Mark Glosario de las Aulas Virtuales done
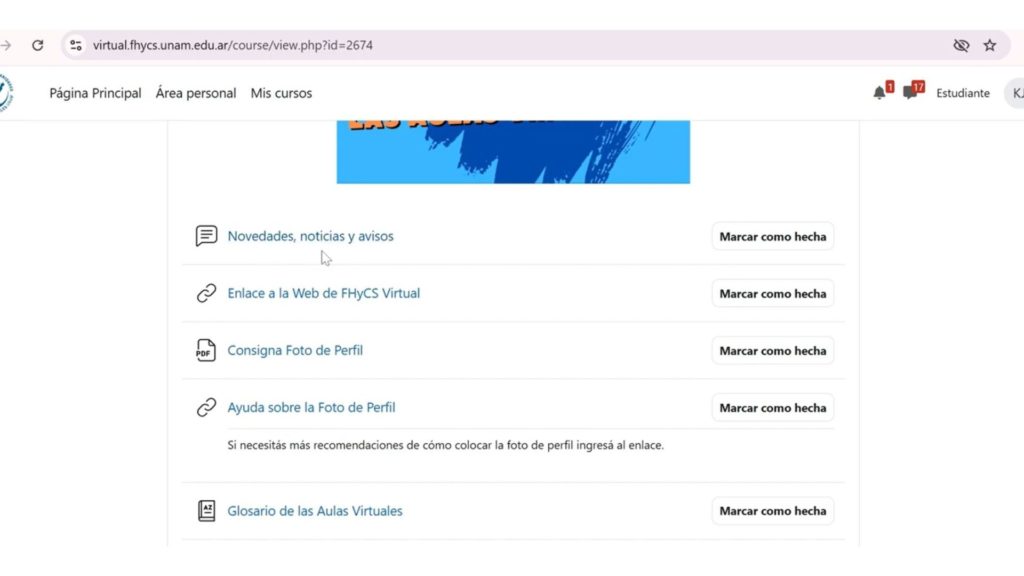The height and width of the screenshot is (576, 1024). (x=773, y=511)
